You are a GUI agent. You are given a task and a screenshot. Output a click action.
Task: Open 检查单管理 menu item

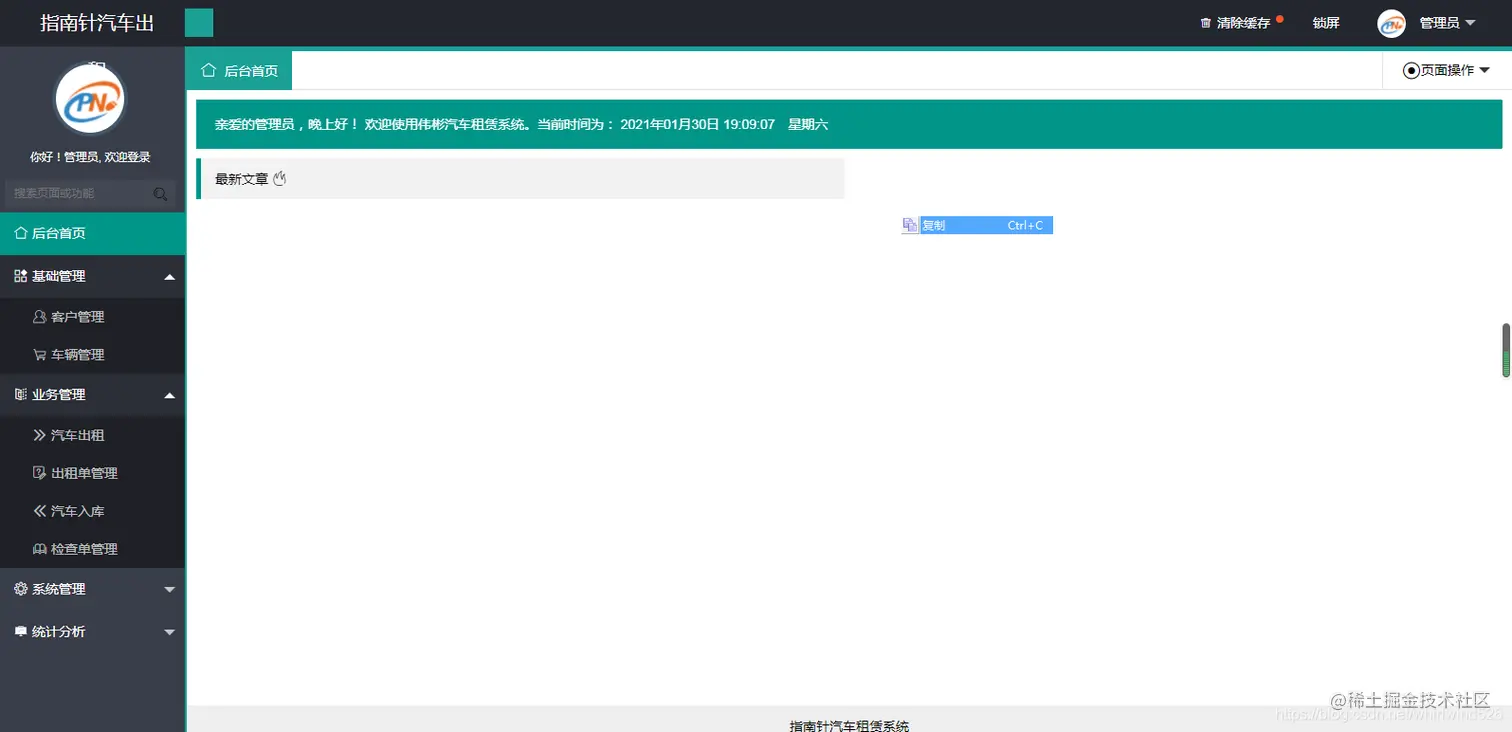pos(92,549)
